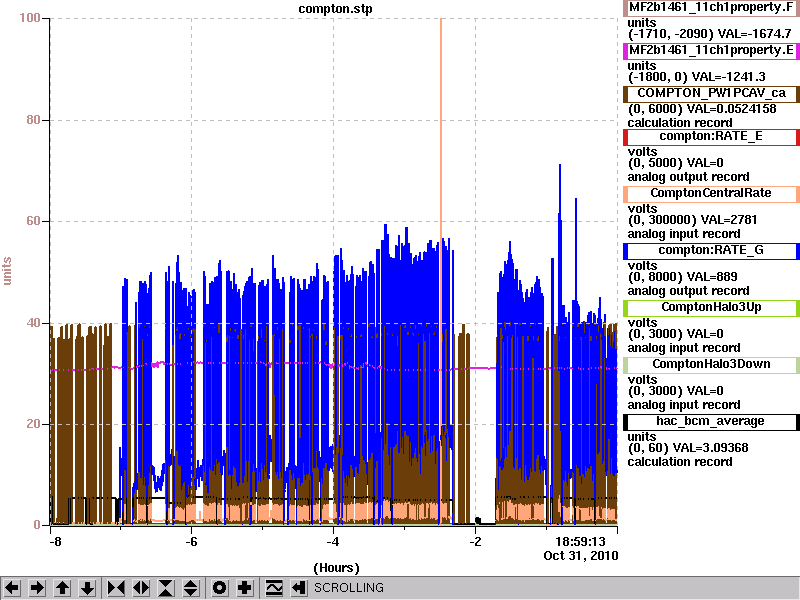The width and height of the screenshot is (800, 600).
Task: Click the -8 hours x-axis tick label
Action: coord(55,542)
